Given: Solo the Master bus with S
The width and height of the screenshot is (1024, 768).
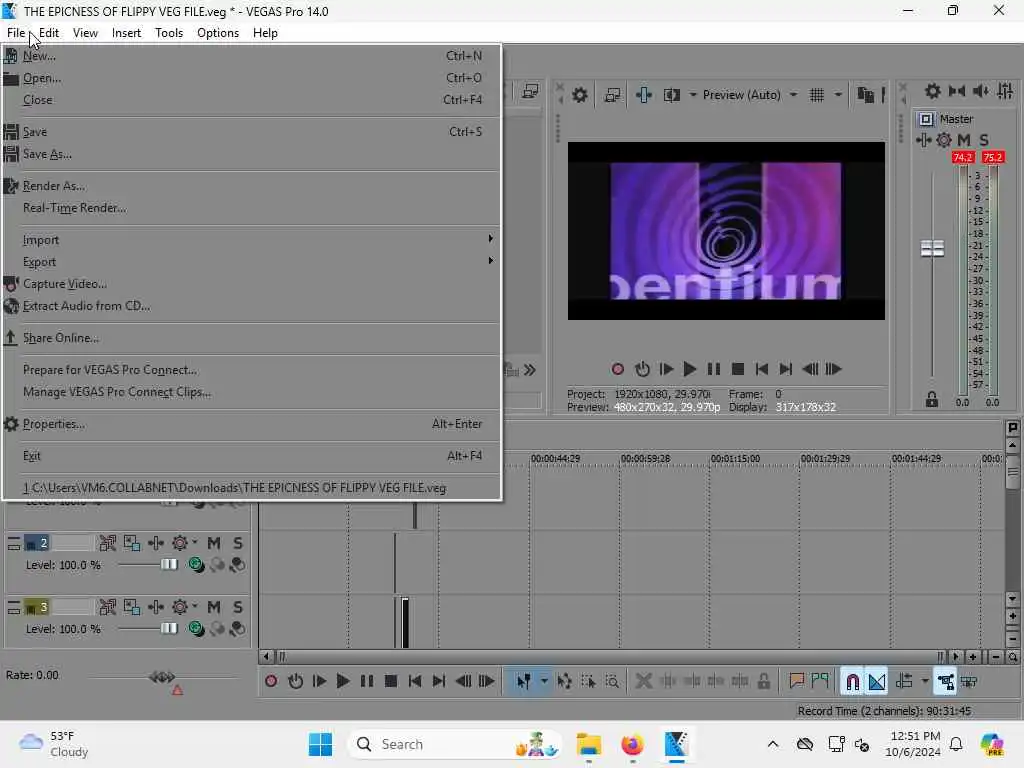Looking at the screenshot, I should (984, 140).
